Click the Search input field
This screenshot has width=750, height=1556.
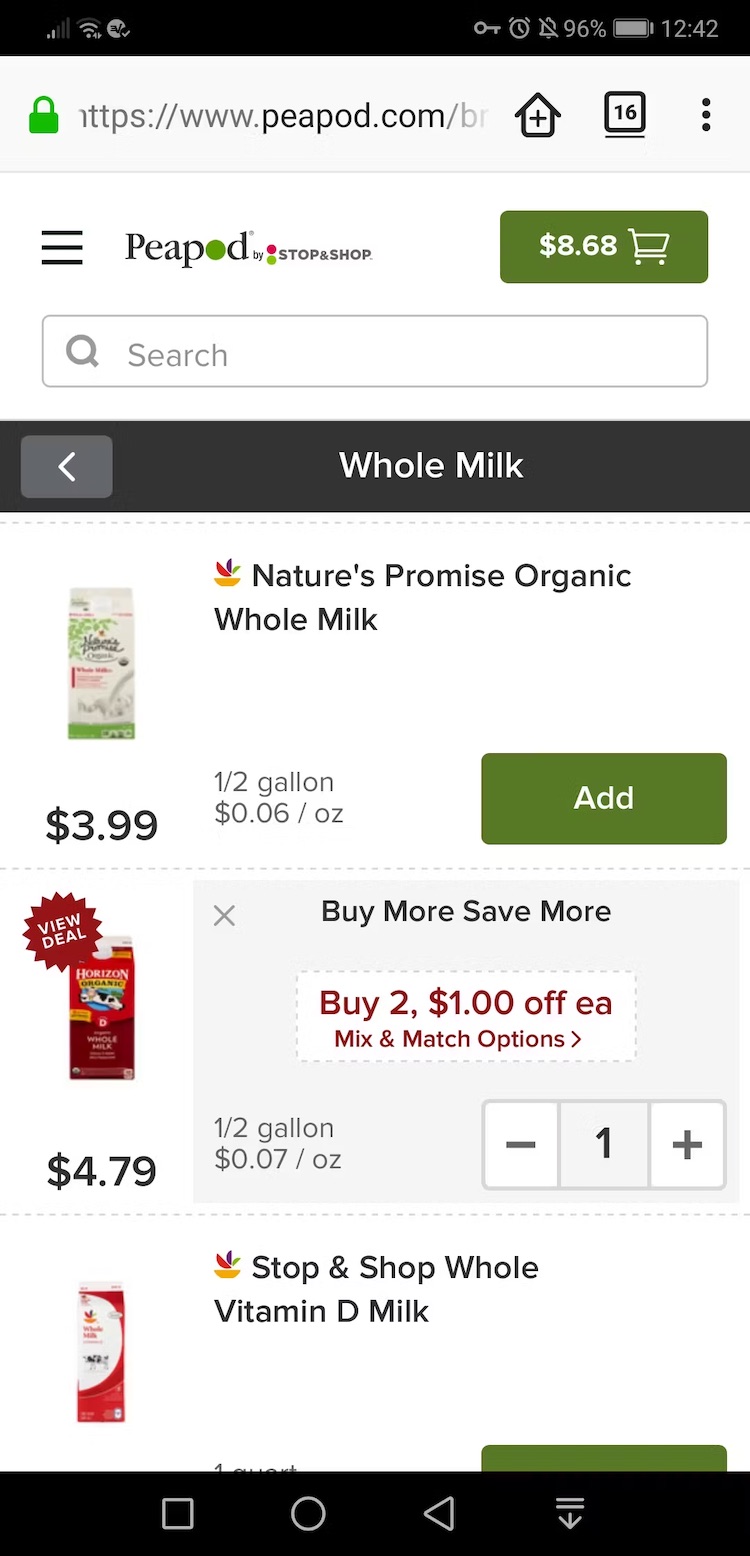[x=375, y=352]
